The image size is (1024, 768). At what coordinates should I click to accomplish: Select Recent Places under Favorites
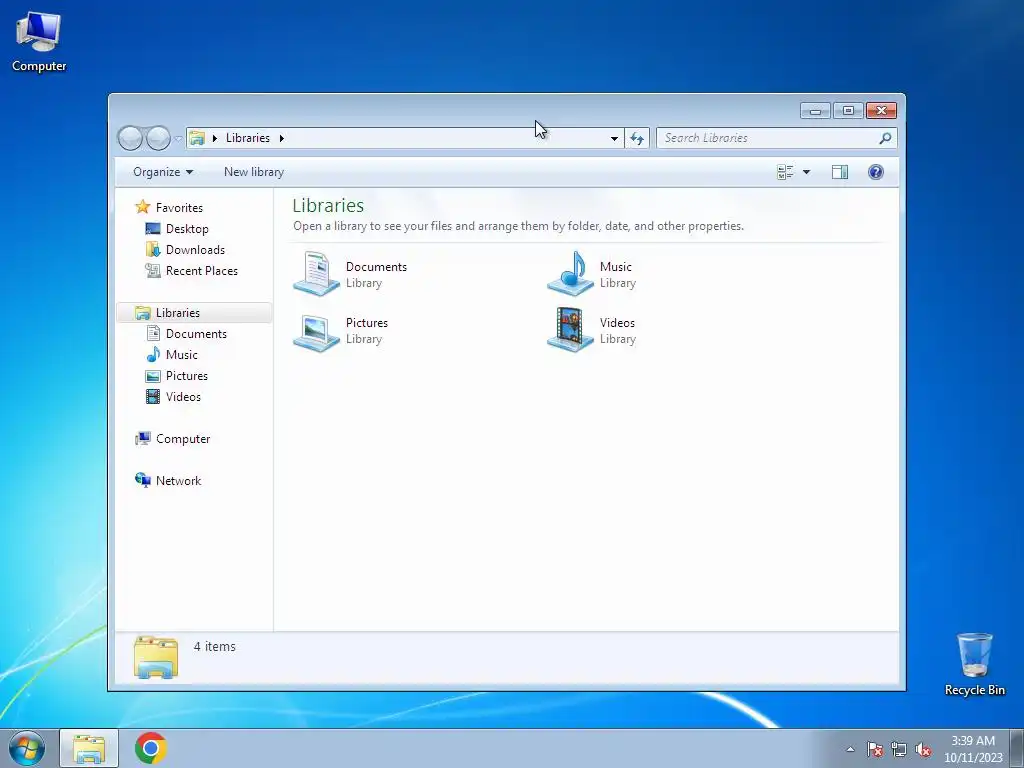point(202,270)
